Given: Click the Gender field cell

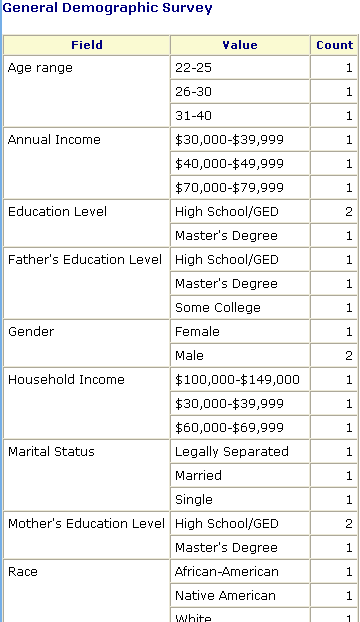Looking at the screenshot, I should point(87,344).
